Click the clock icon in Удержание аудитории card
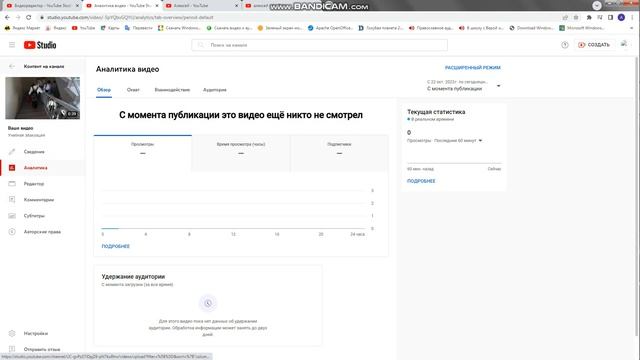640x360 pixels. coord(208,303)
